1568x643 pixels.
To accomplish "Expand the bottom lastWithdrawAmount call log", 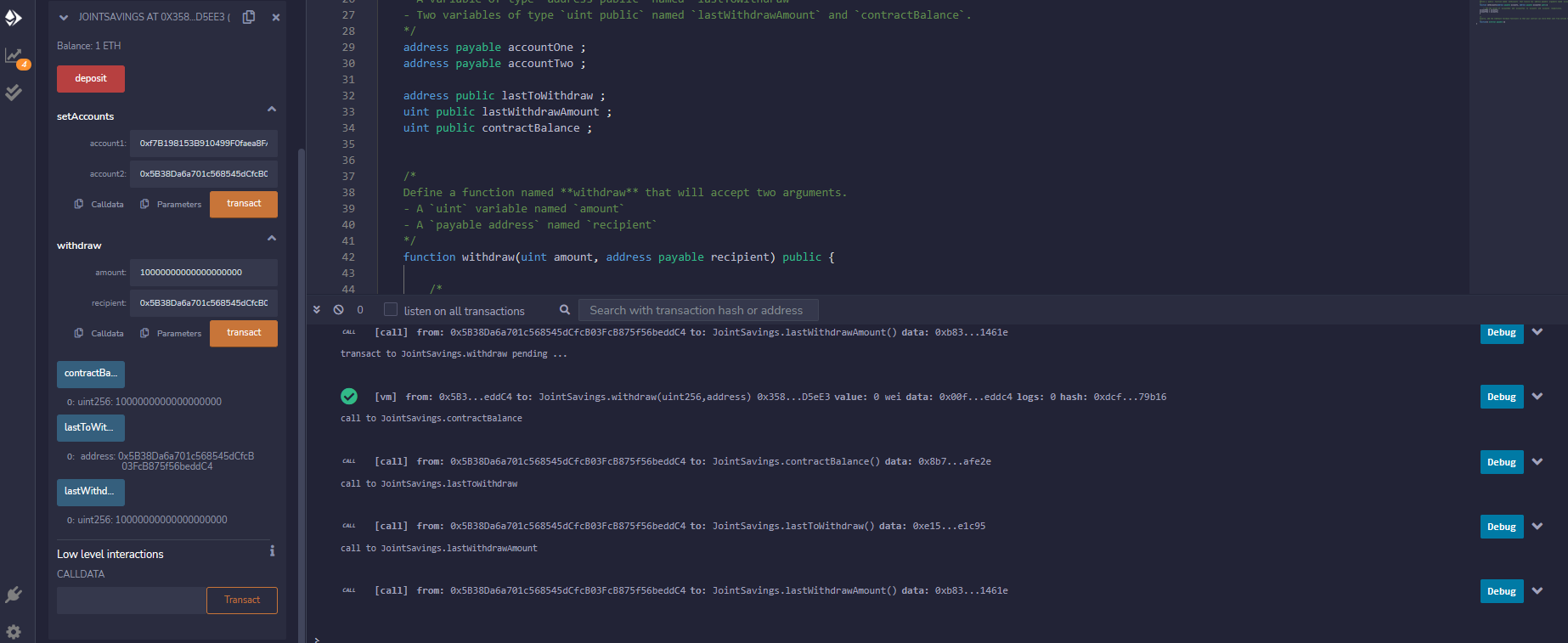I will (x=1537, y=591).
